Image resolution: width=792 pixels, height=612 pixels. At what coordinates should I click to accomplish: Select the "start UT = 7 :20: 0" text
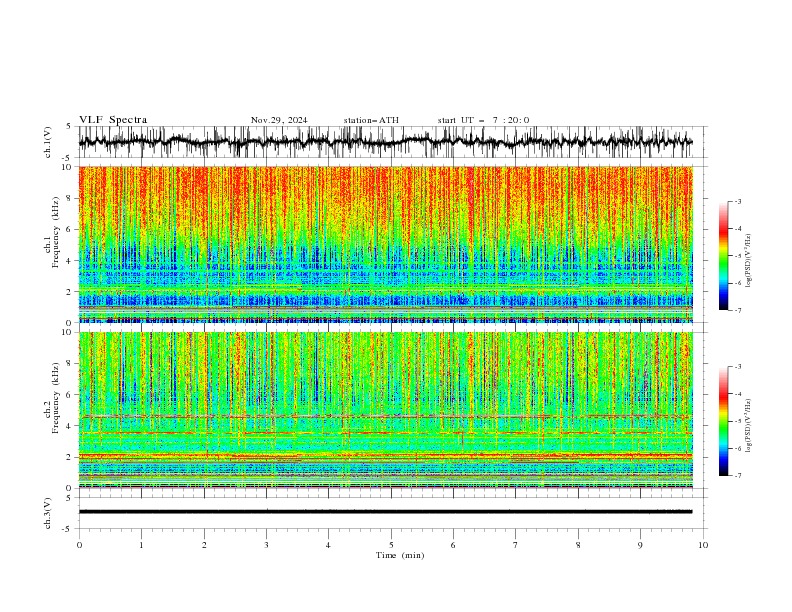(x=483, y=120)
